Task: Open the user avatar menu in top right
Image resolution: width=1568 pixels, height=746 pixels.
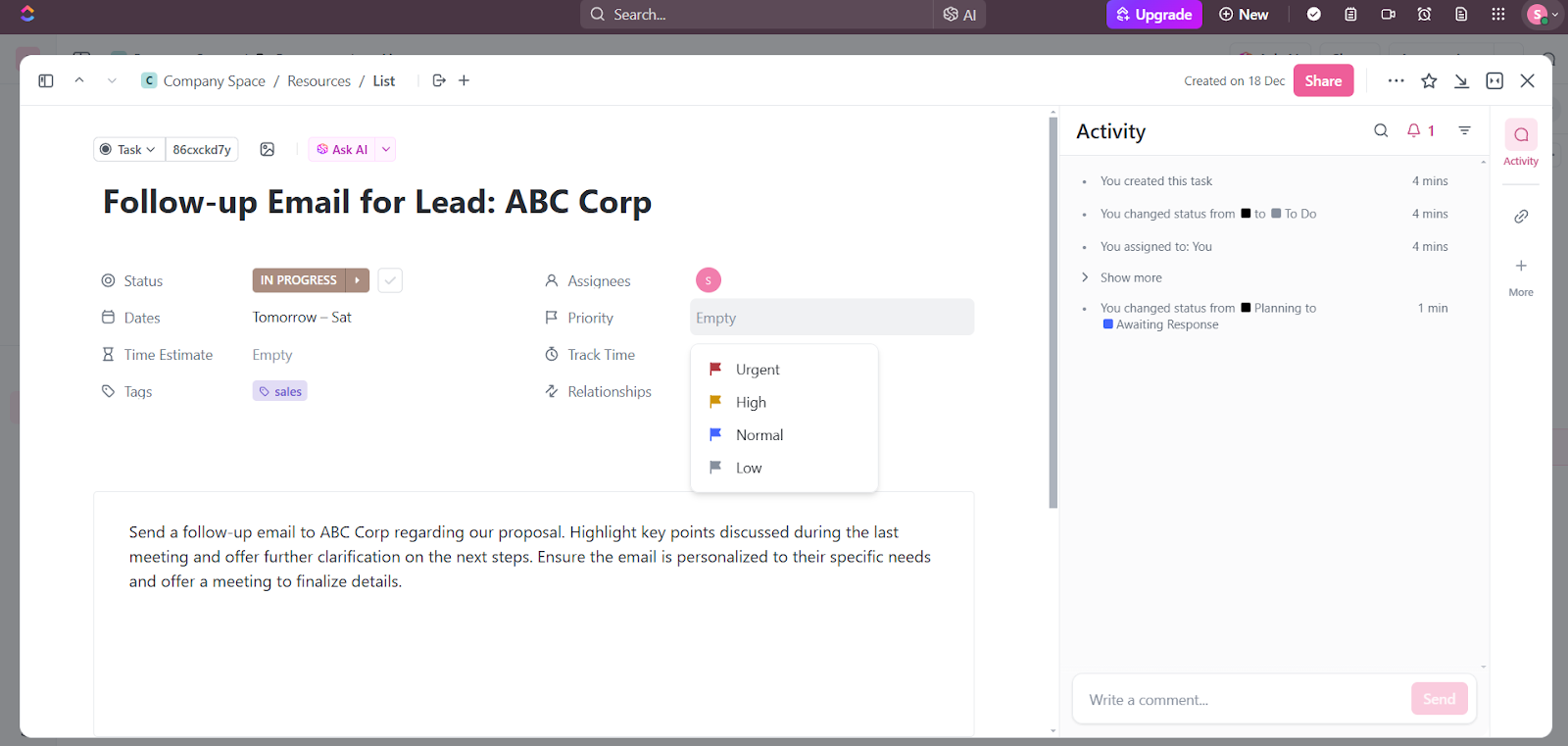Action: click(x=1541, y=15)
